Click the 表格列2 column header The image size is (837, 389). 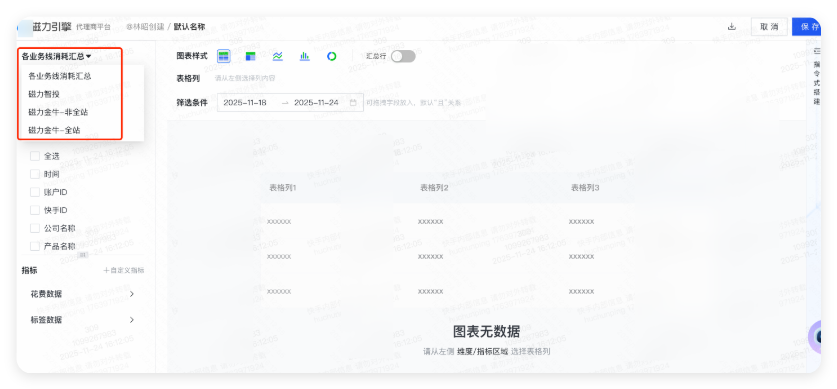coord(434,188)
